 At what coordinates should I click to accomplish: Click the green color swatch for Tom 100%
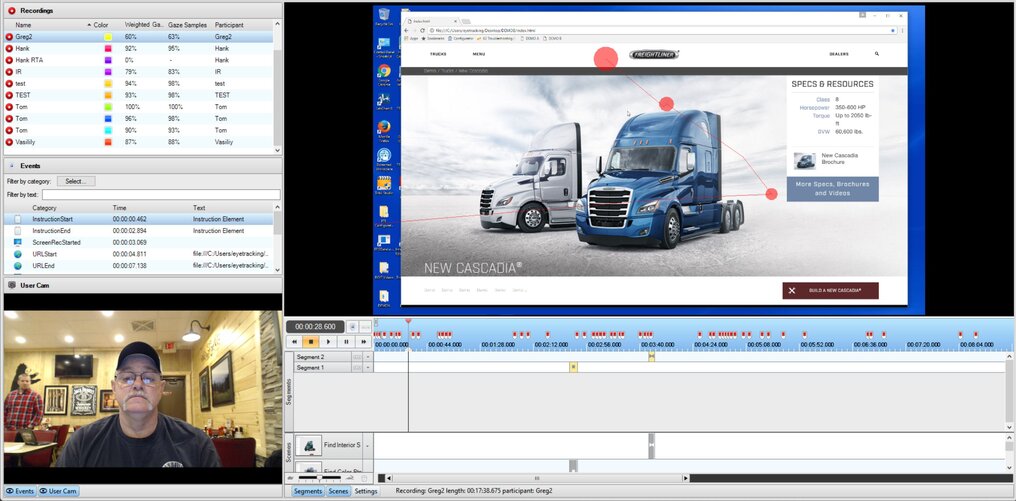(108, 107)
